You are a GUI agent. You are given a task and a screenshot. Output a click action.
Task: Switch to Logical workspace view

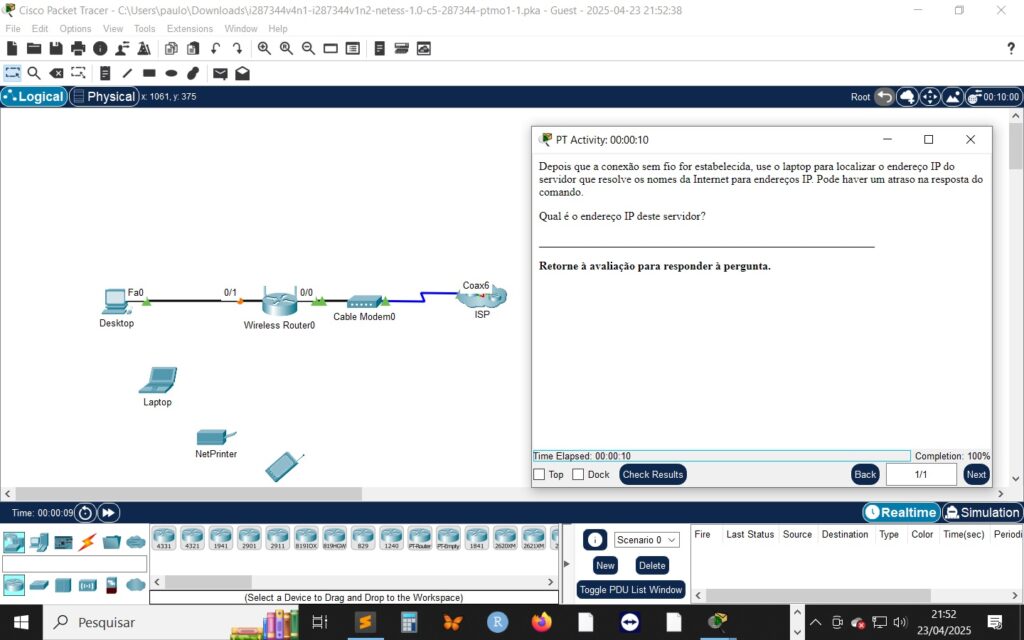(x=34, y=97)
